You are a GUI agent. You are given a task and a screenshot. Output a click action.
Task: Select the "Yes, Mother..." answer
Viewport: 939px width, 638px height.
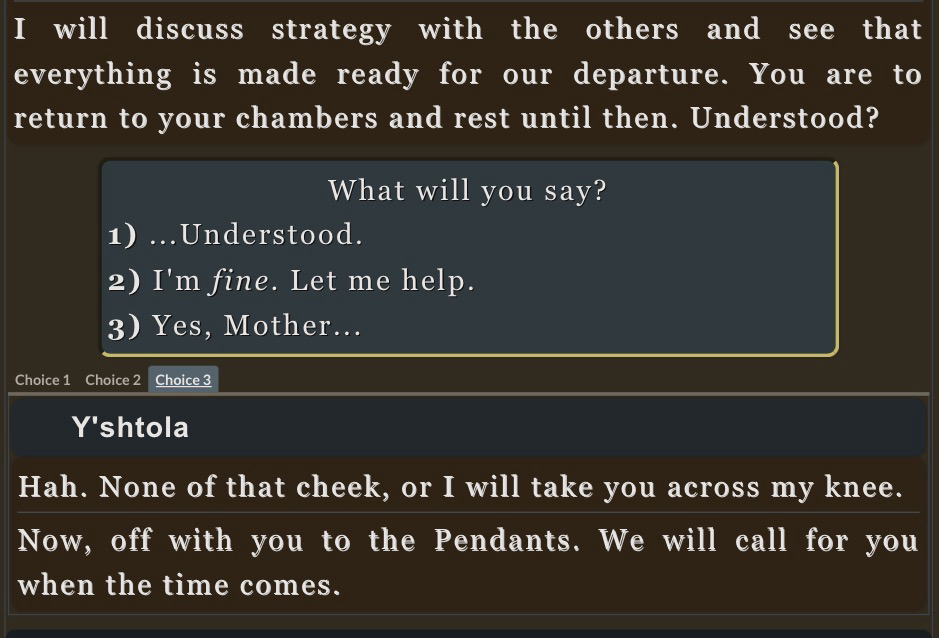256,327
